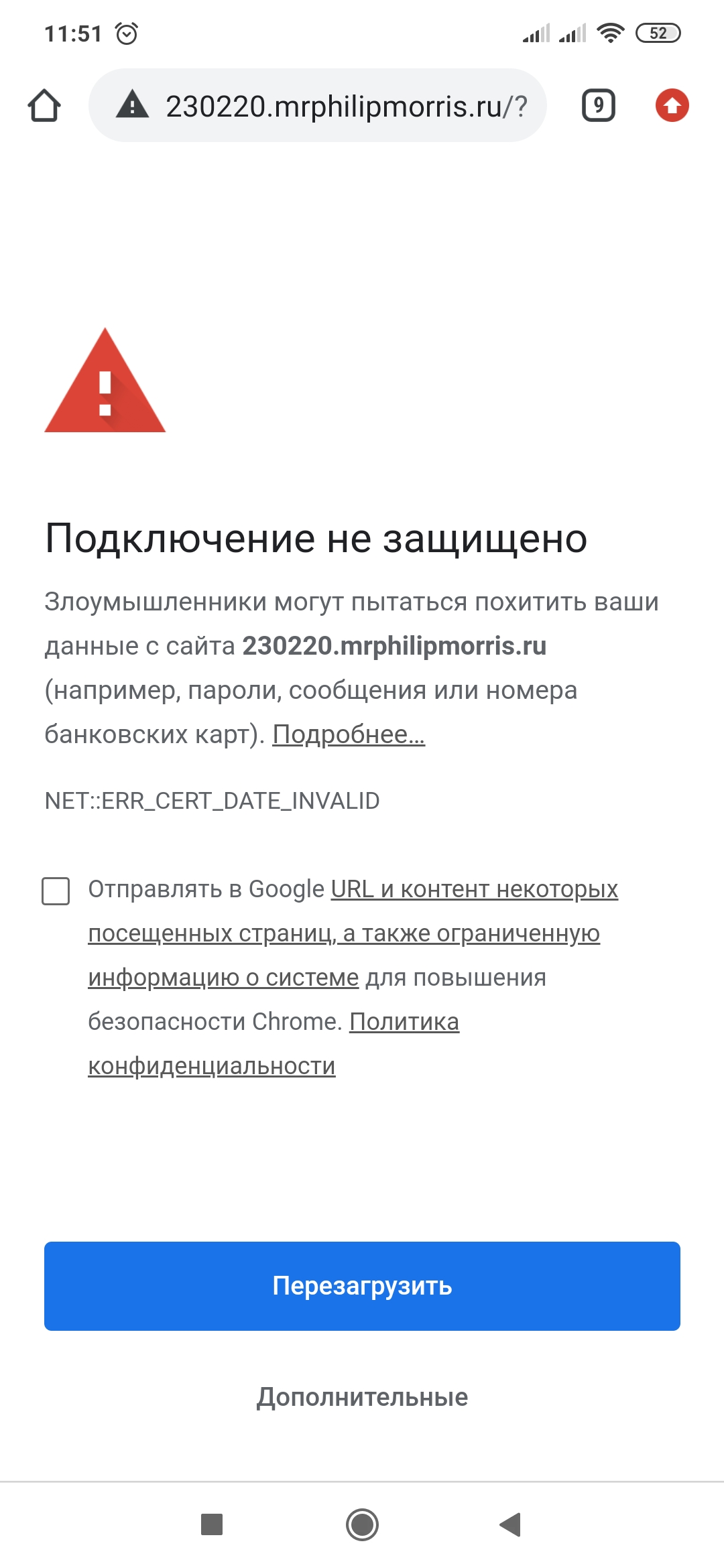Click the large red warning triangle
The image size is (724, 1568).
point(105,381)
